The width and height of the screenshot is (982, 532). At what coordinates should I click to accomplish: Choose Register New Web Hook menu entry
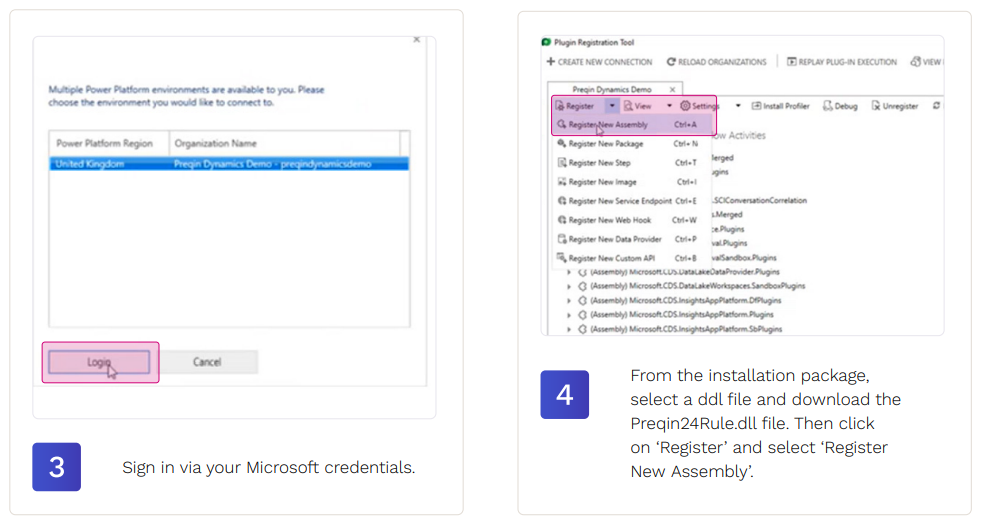point(633,220)
